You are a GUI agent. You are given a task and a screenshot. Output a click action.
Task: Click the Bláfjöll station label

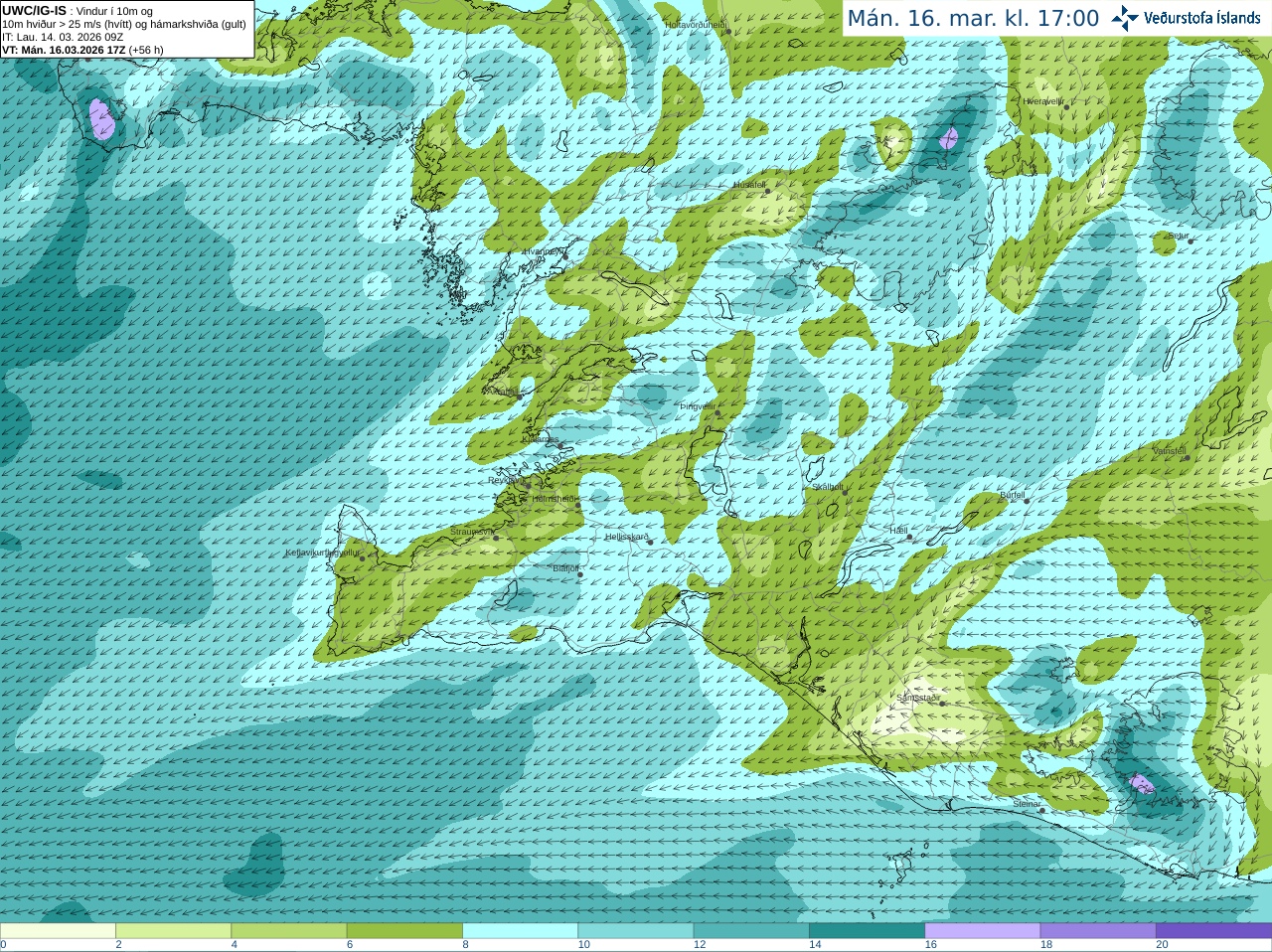564,568
